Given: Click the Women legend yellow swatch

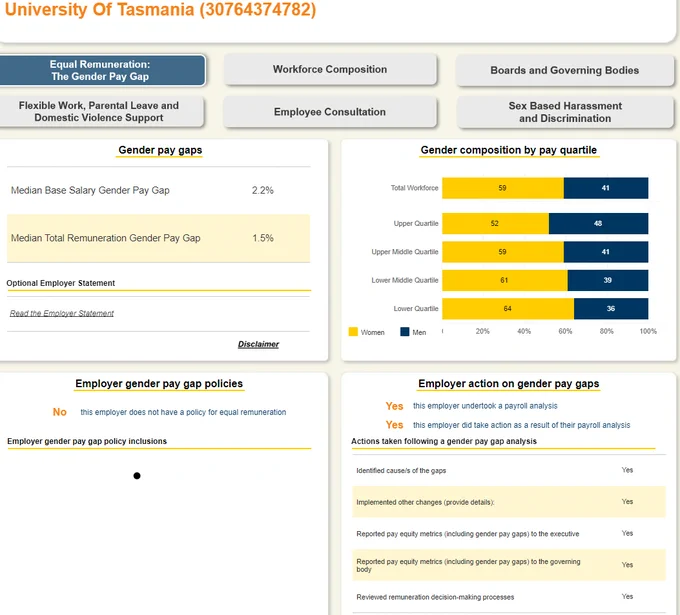Looking at the screenshot, I should [x=353, y=332].
